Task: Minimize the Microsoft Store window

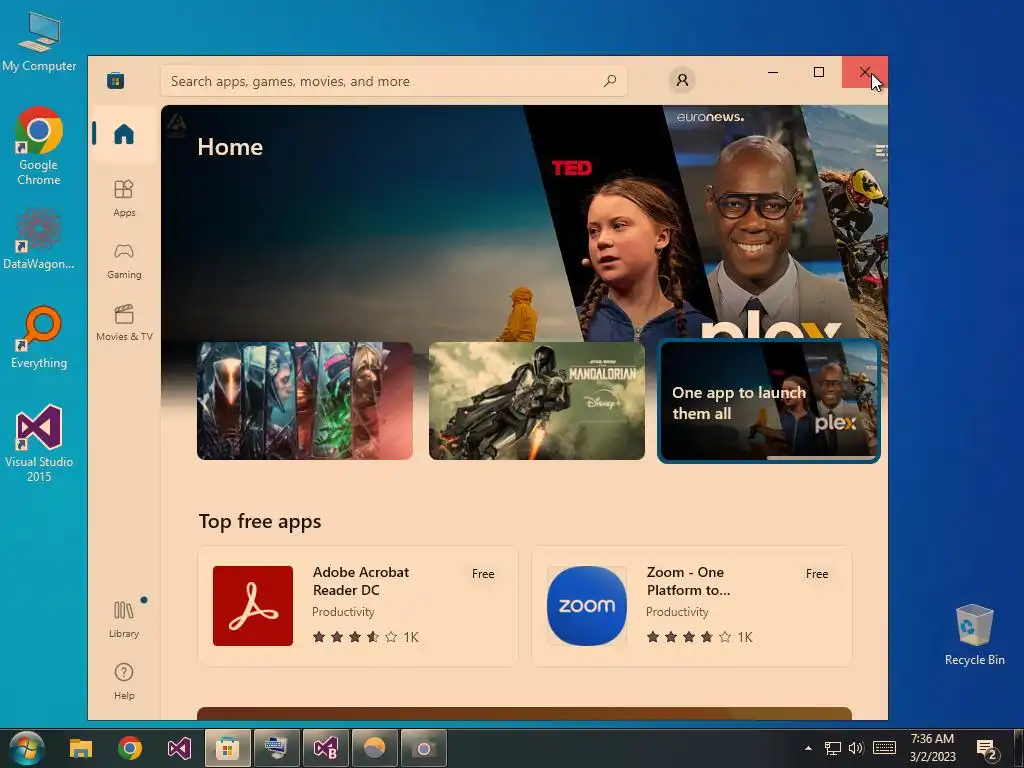Action: tap(773, 72)
